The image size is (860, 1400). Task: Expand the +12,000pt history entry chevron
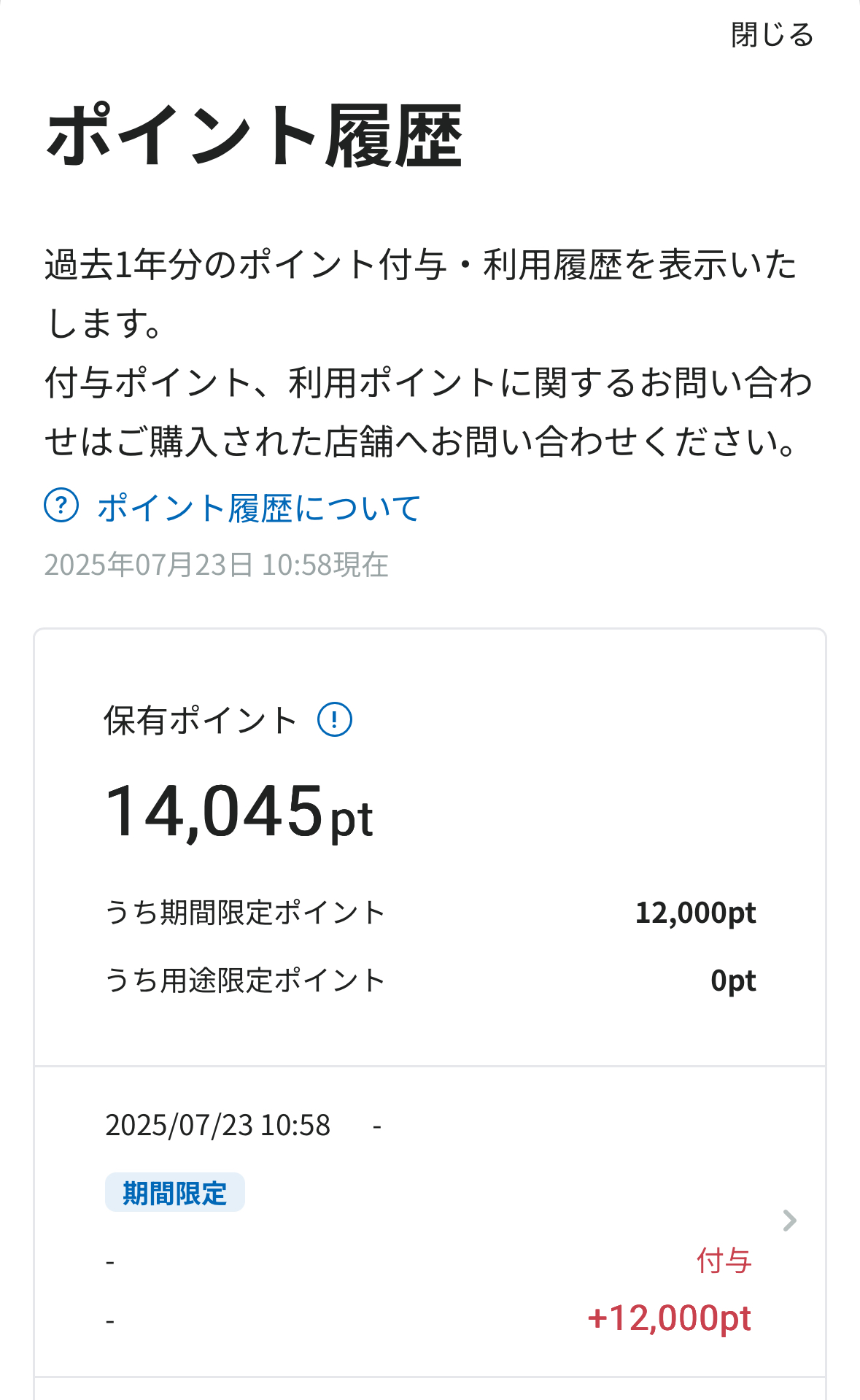[x=789, y=1221]
